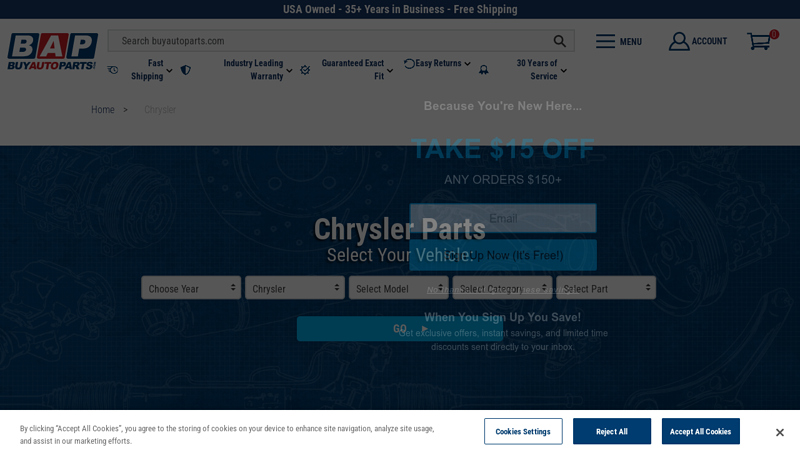Open the Select Model selector

pos(398,288)
